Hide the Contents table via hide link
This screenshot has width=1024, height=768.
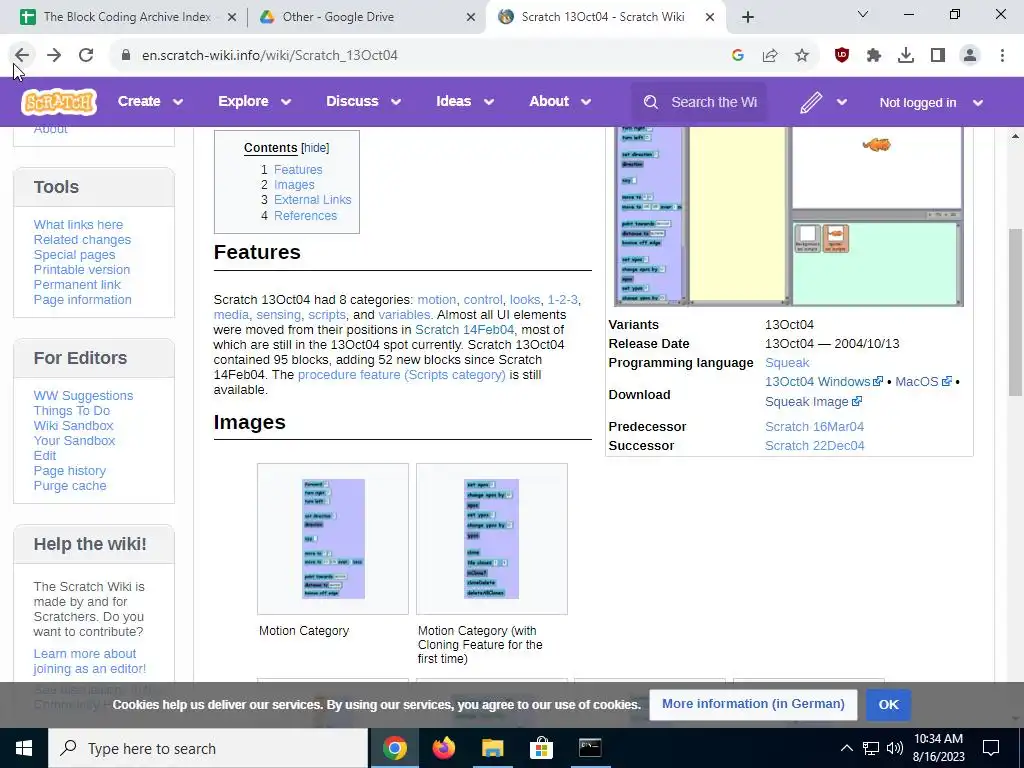(x=315, y=148)
